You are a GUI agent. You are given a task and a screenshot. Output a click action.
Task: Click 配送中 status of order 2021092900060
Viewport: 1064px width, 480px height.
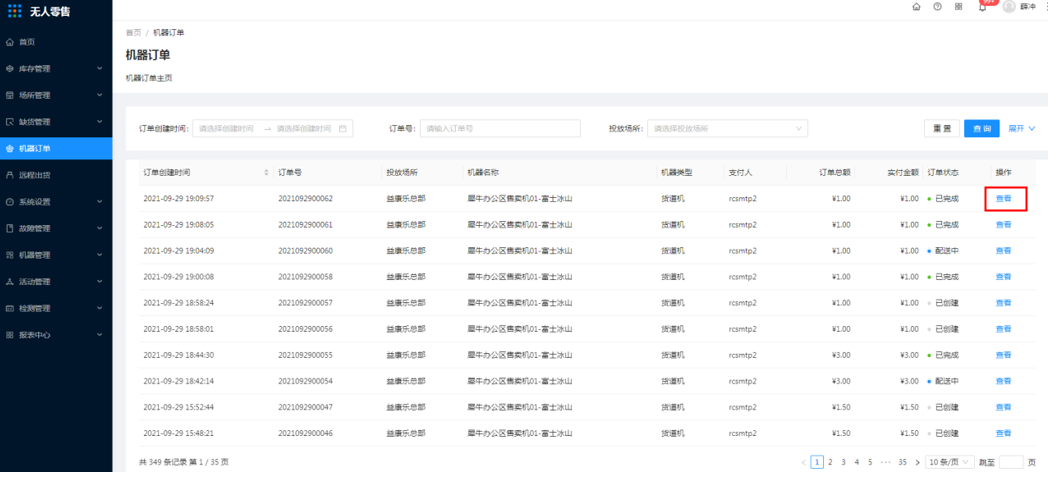[947, 251]
